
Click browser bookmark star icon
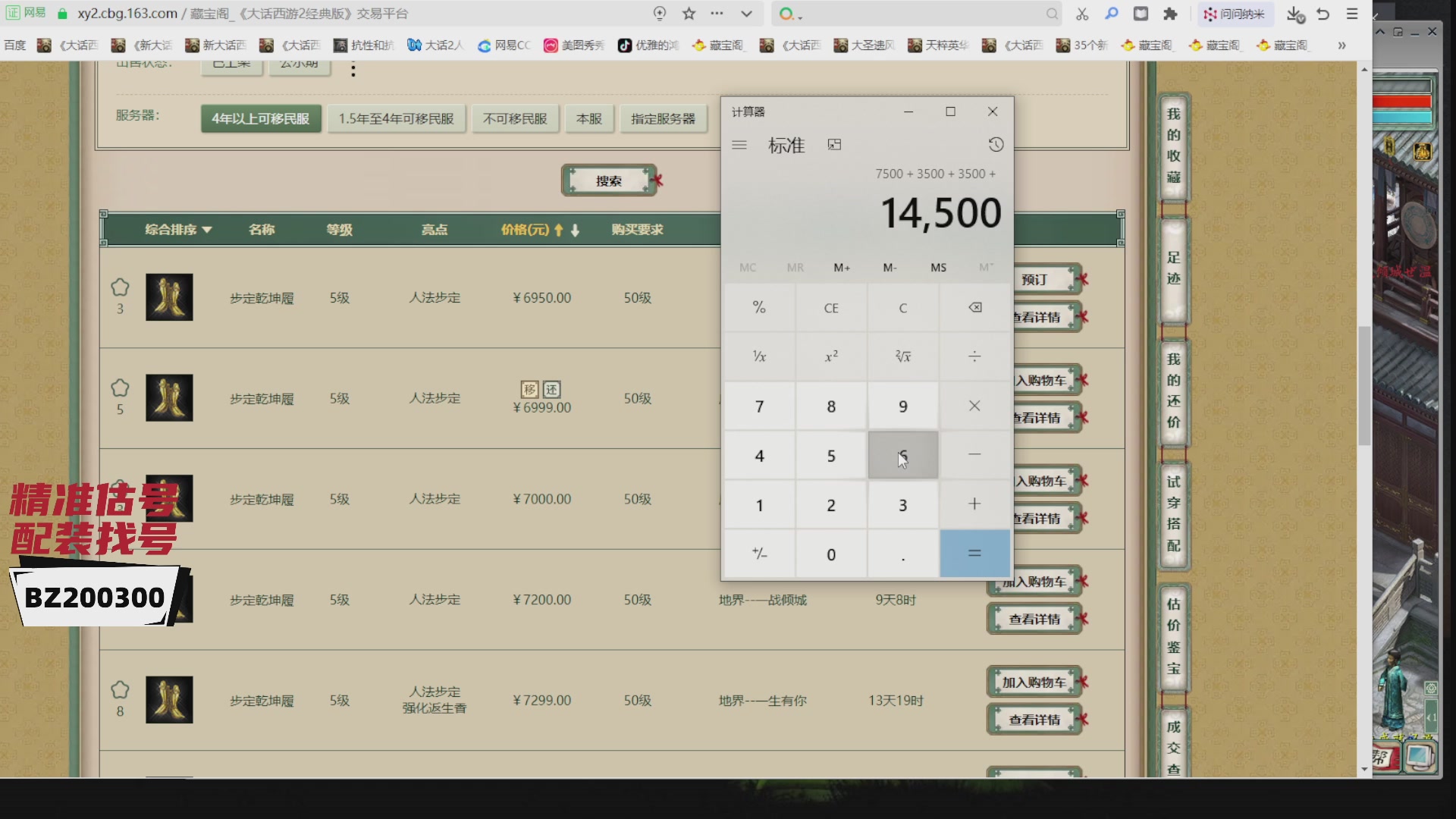click(689, 14)
